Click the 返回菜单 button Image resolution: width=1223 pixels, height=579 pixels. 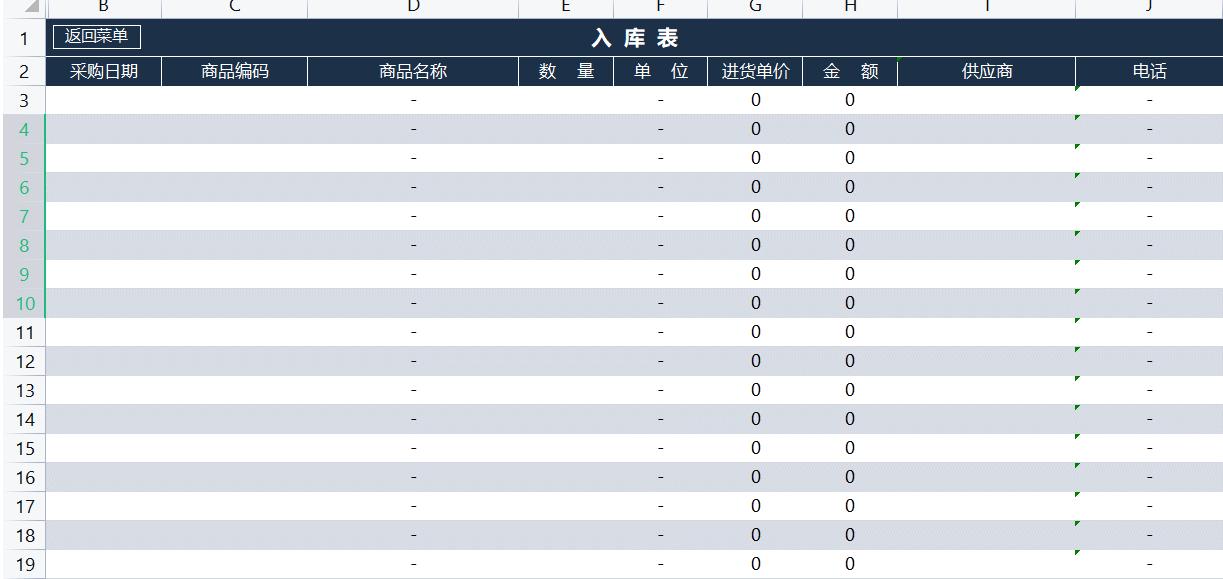95,37
